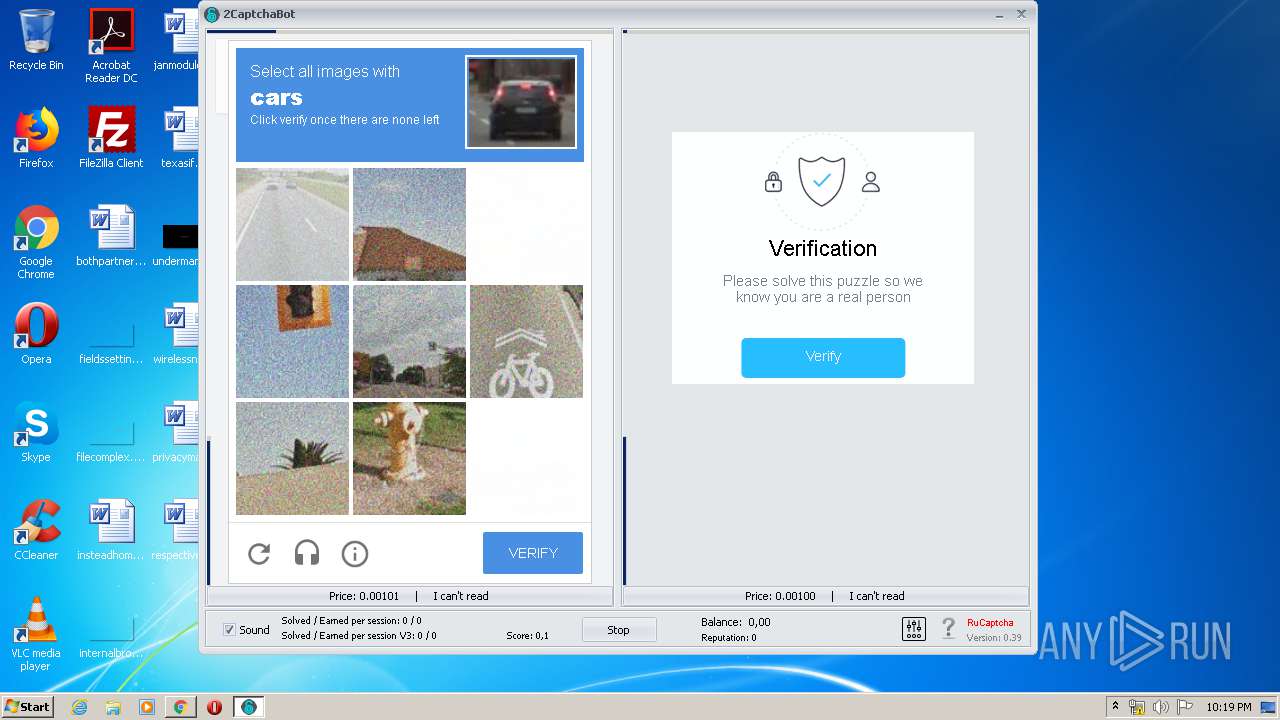Click the question mark help icon

click(x=948, y=628)
